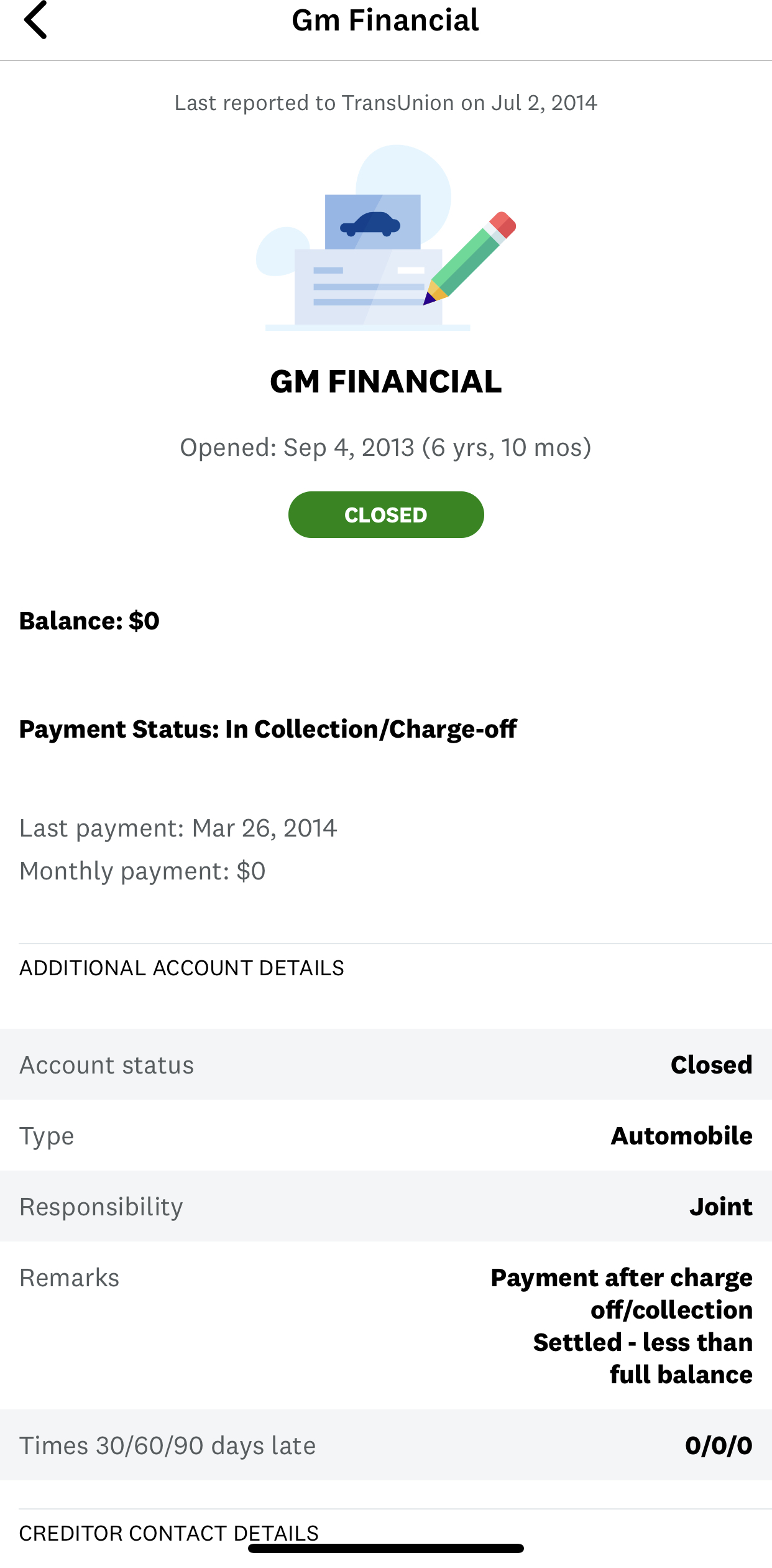Tap the GM FINANCIAL account name heading

click(385, 381)
